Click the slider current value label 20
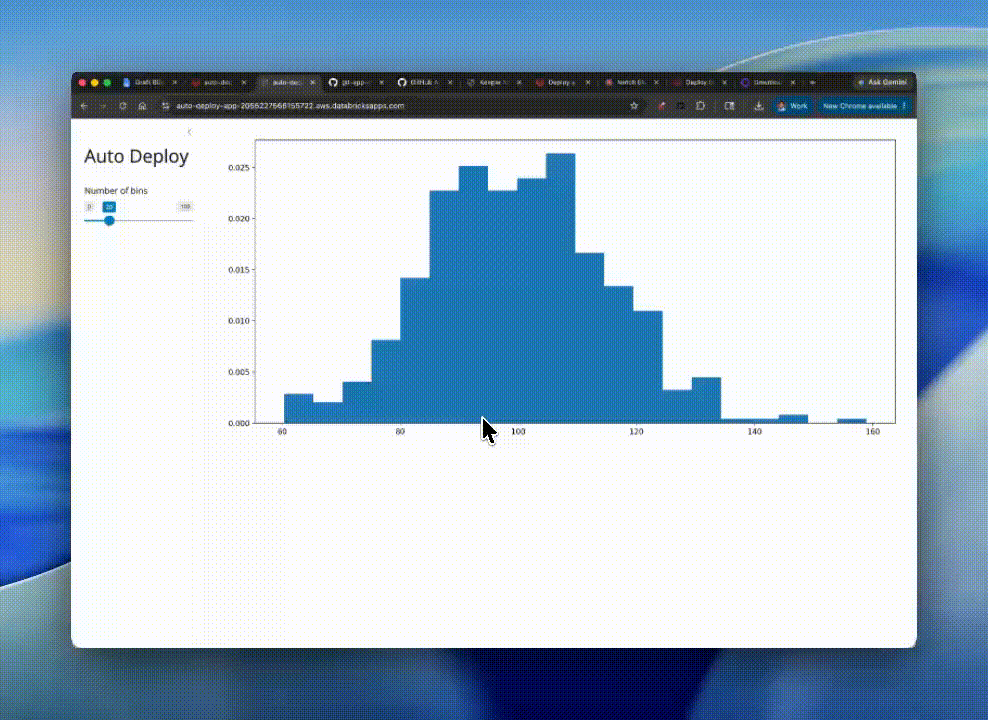The height and width of the screenshot is (720, 988). click(x=109, y=207)
